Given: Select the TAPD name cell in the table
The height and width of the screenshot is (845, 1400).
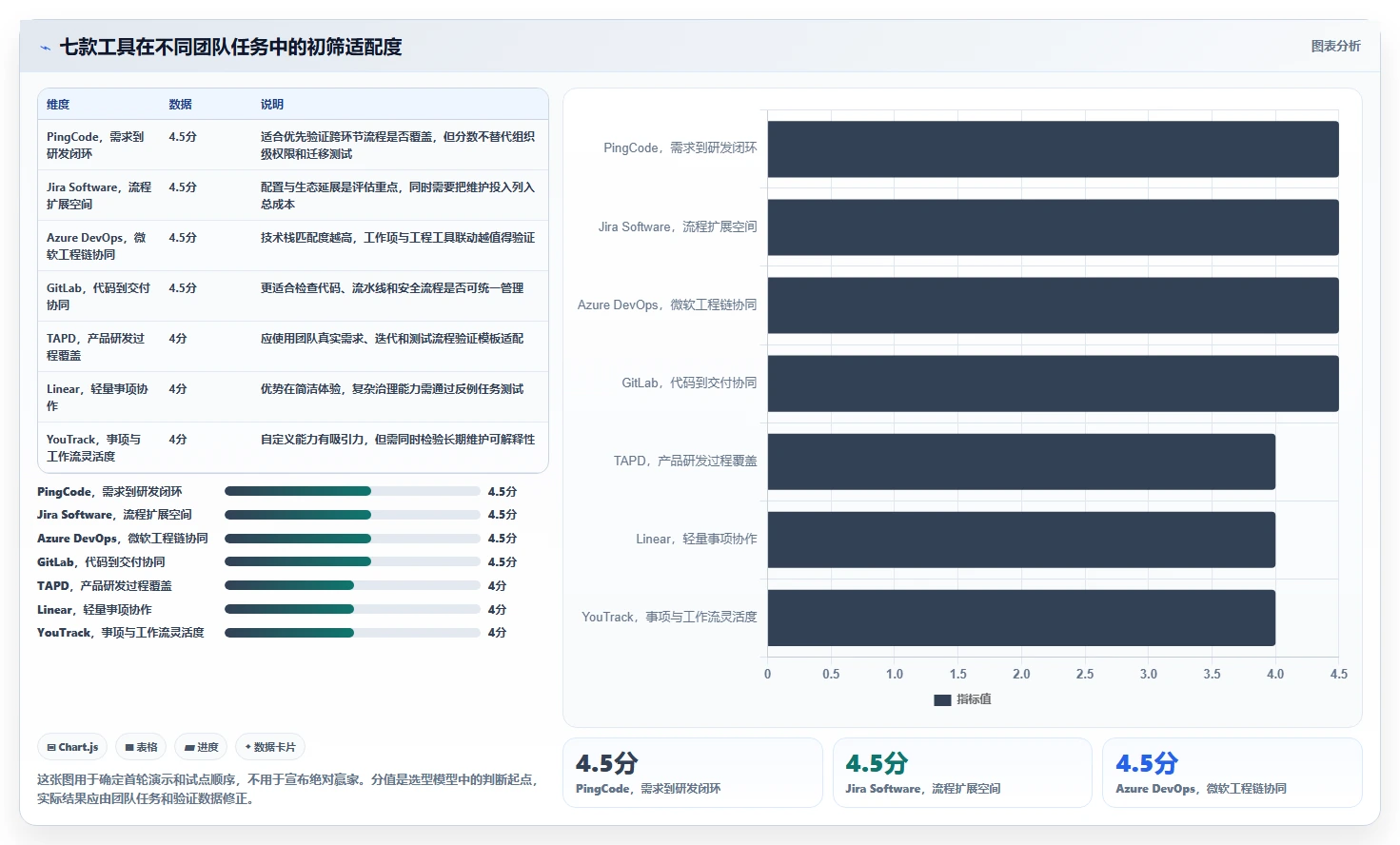Looking at the screenshot, I should (x=99, y=346).
